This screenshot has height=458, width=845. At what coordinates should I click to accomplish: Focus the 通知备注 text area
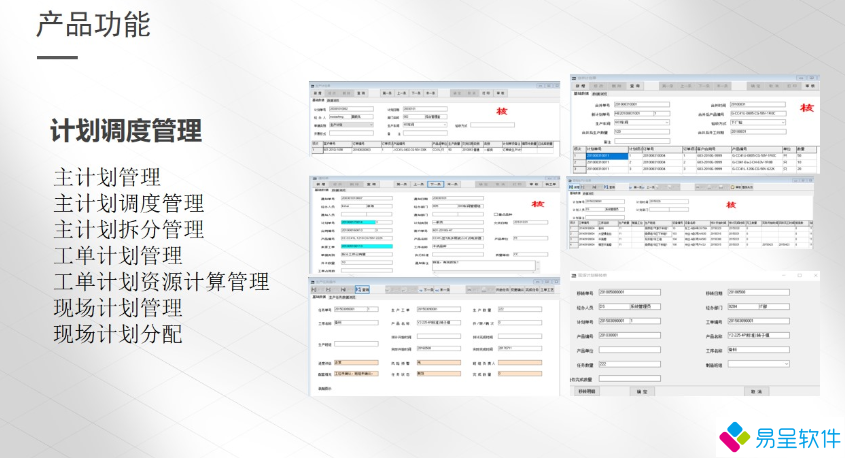coord(484,265)
